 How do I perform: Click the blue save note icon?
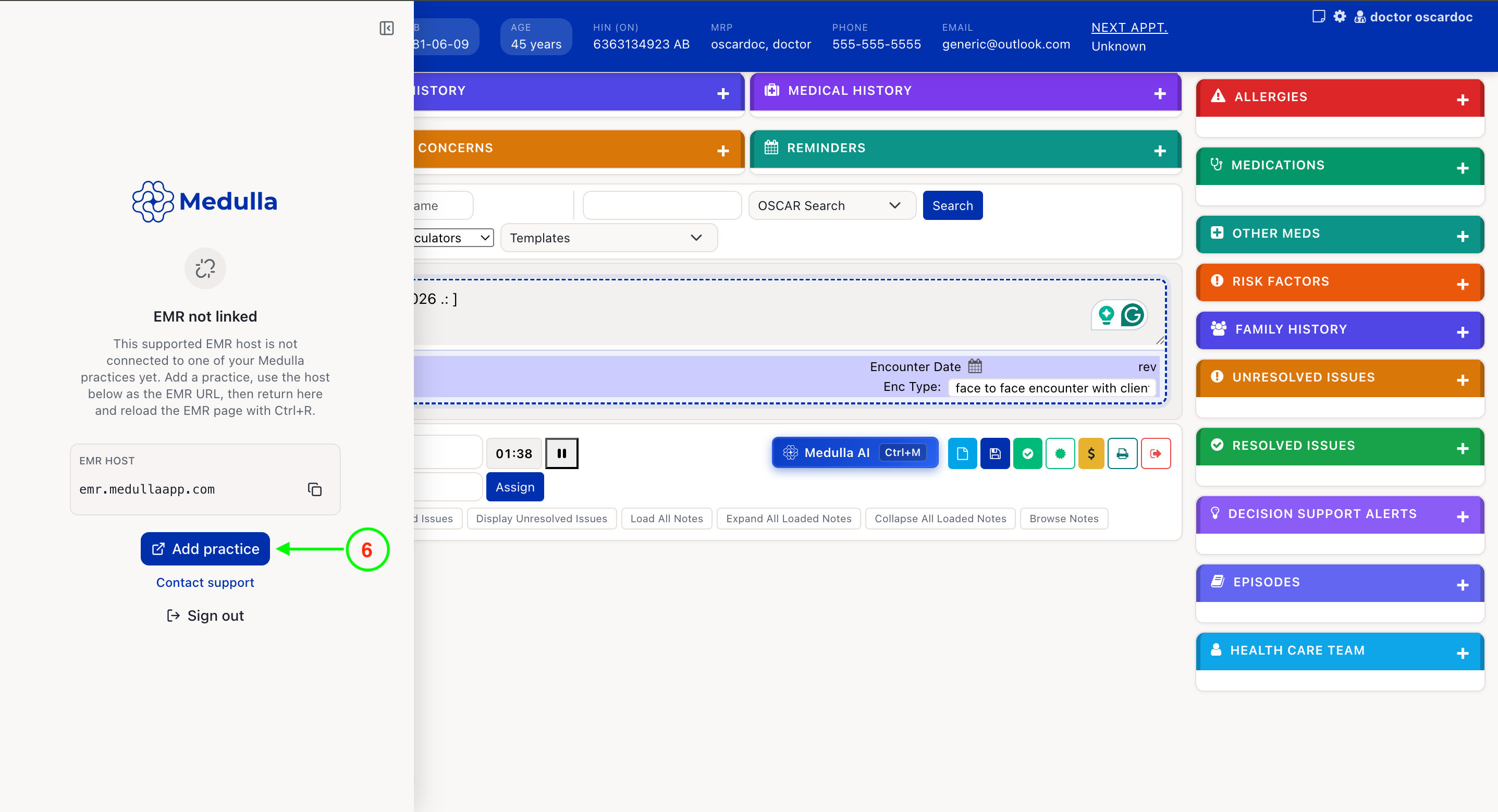[995, 453]
